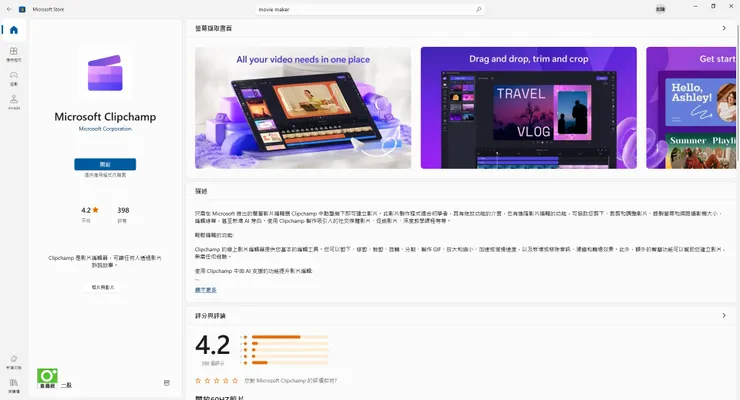
Task: Open the second-to-last icon in the sidebar
Action: coord(14,362)
